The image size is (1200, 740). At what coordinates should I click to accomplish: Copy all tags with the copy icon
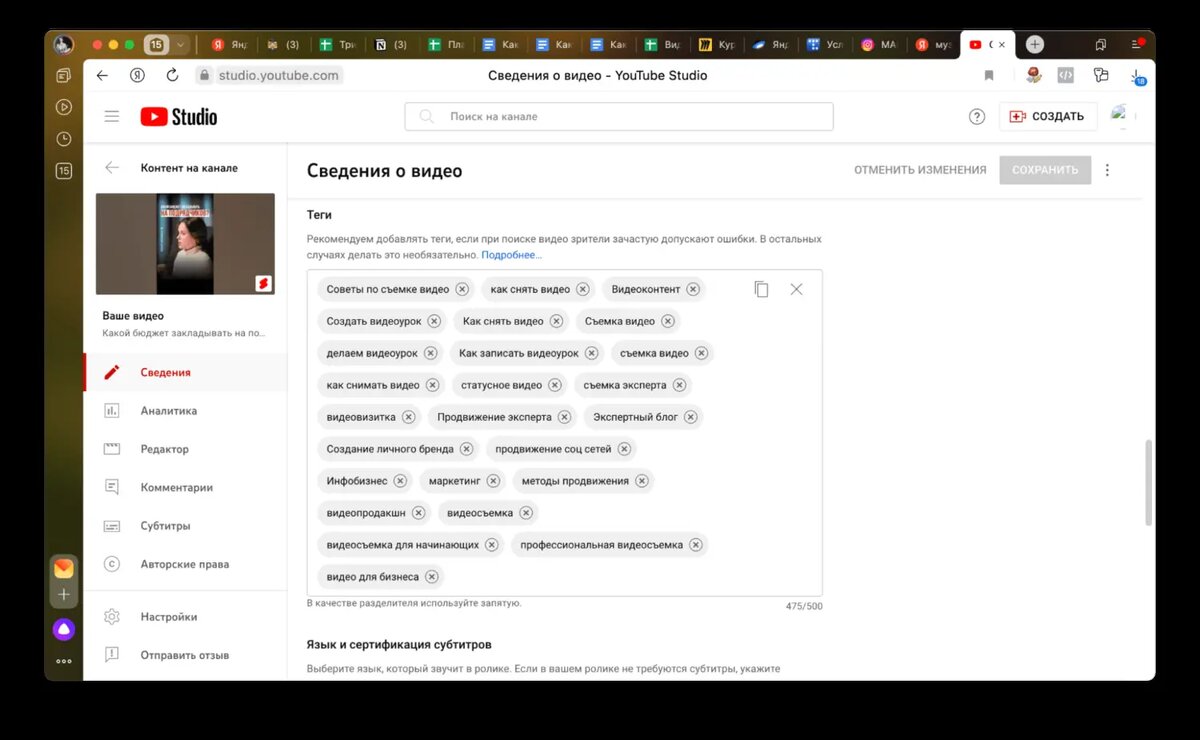761,289
